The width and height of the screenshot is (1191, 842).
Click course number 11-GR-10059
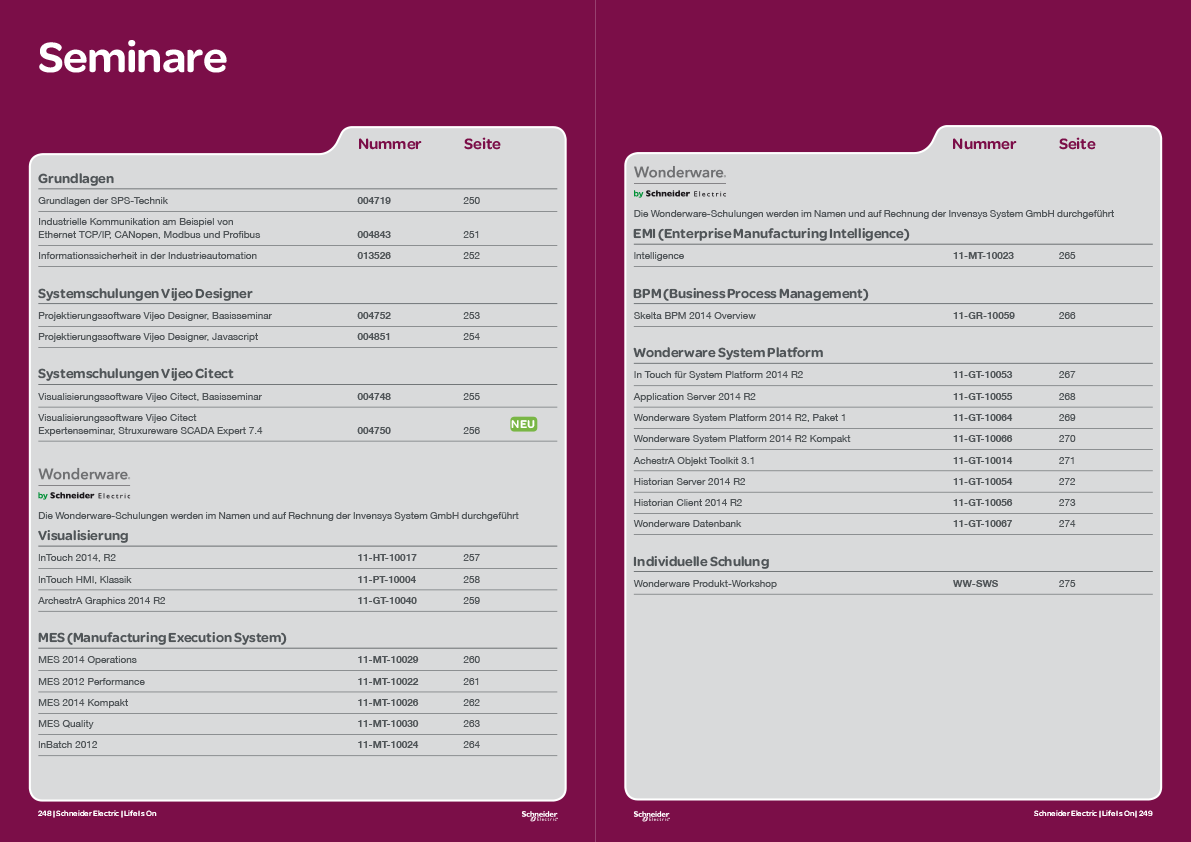point(984,316)
